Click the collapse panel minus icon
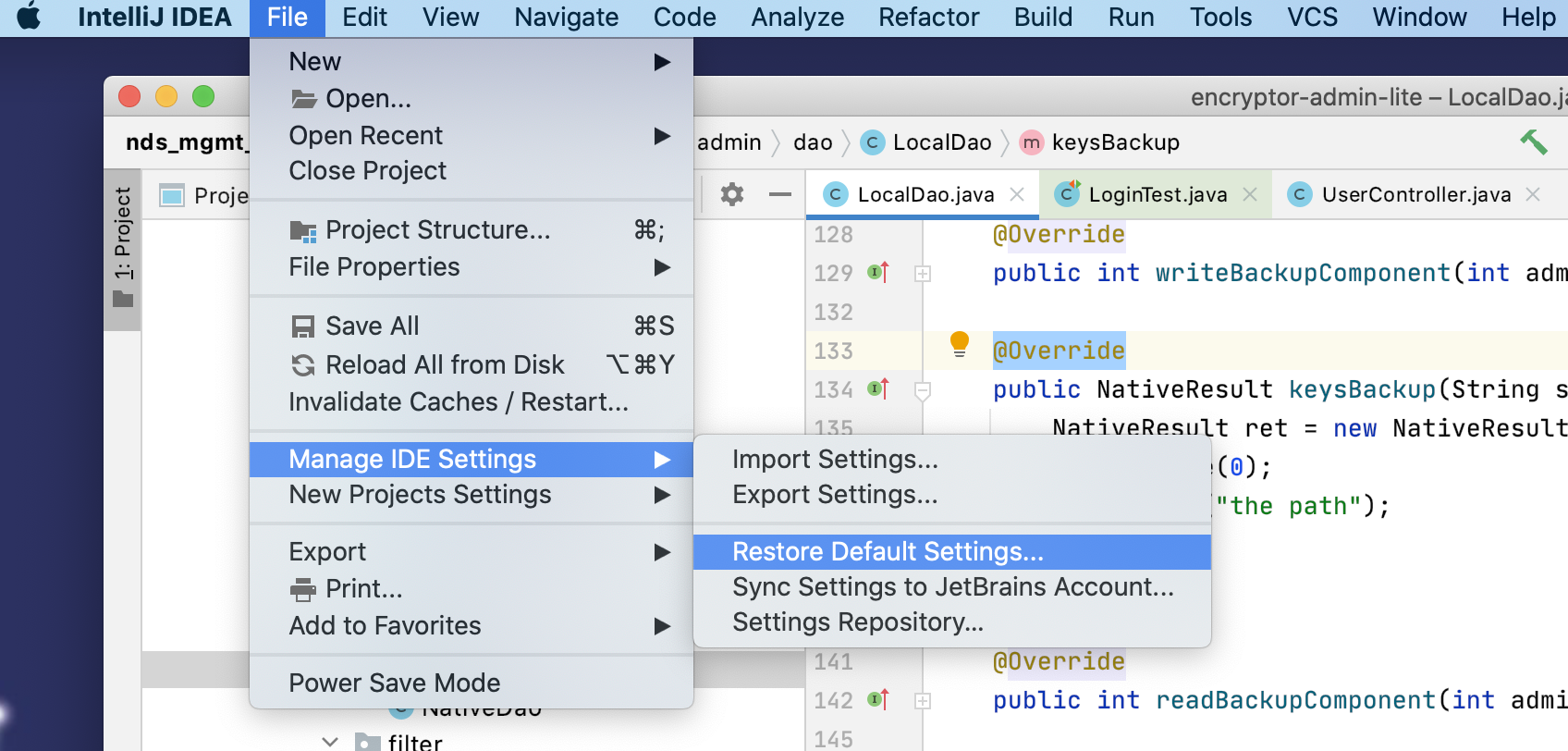 tap(780, 194)
